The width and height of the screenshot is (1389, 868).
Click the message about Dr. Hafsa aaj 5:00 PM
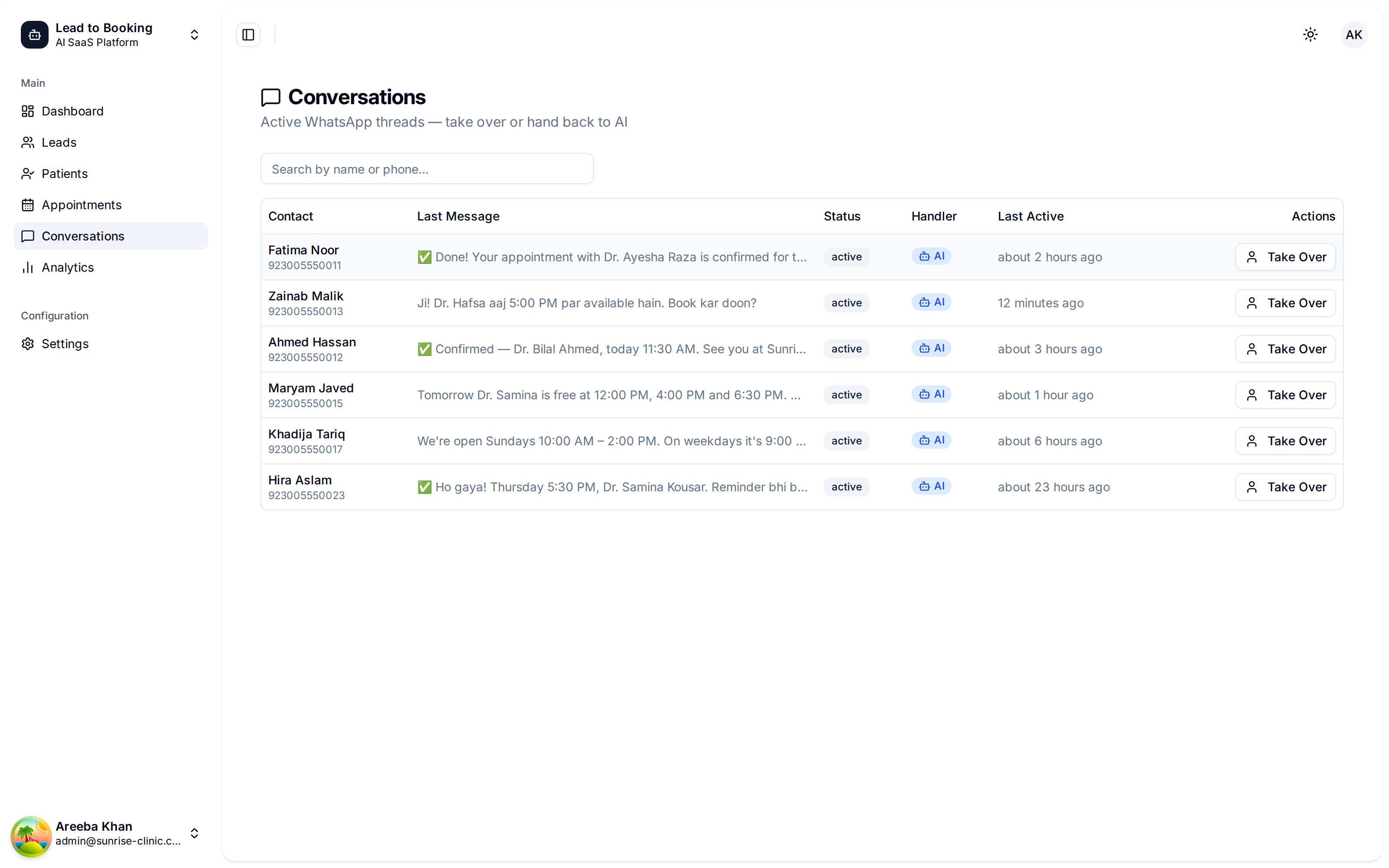coord(586,302)
